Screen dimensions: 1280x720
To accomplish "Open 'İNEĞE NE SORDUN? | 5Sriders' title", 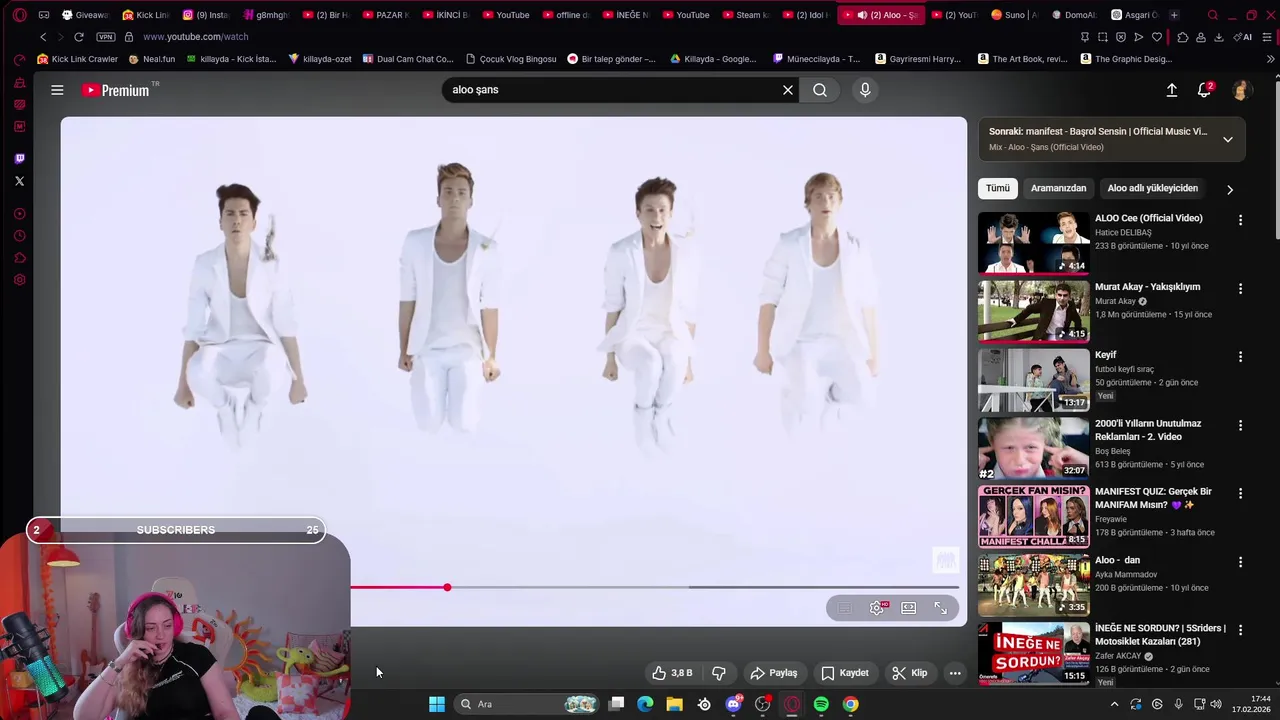I will 1160,635.
